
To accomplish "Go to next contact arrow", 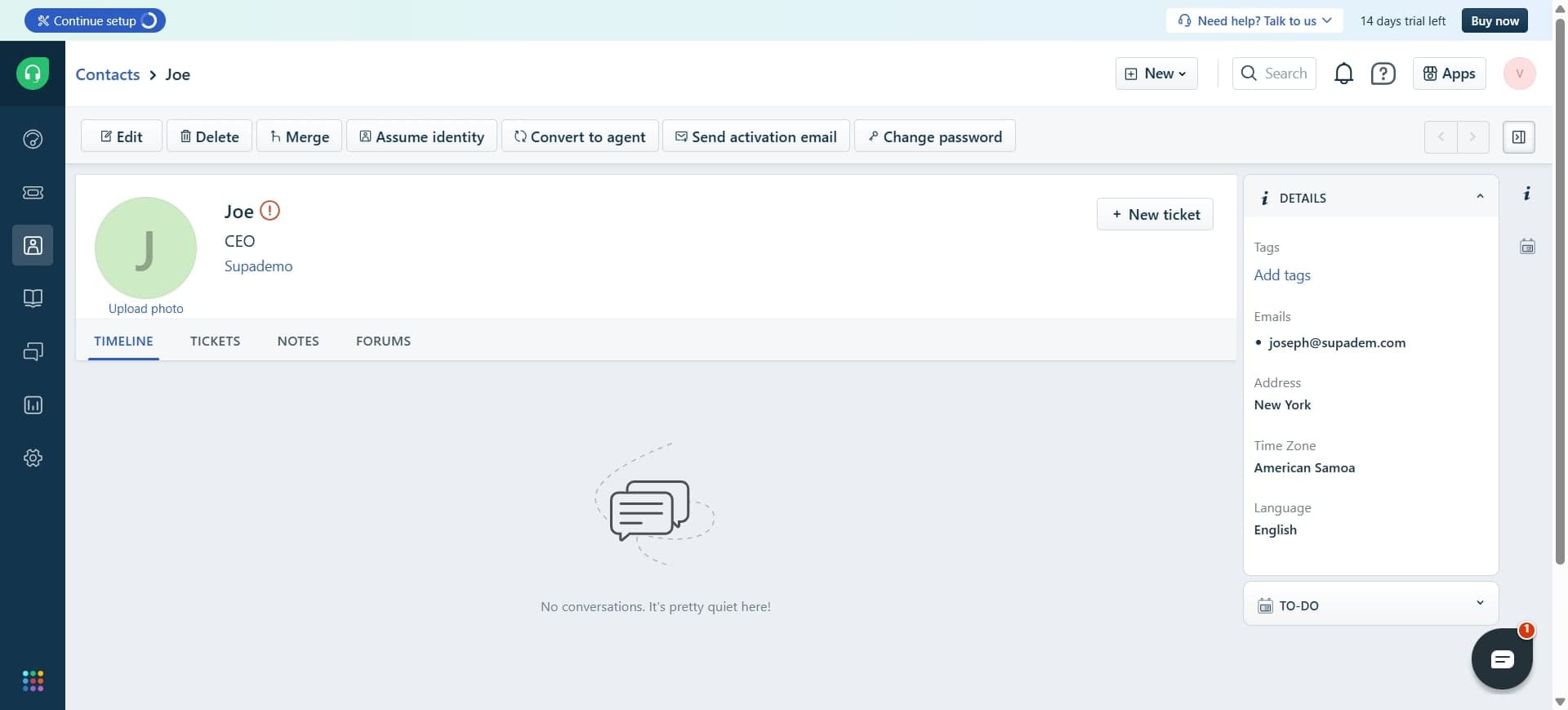I will tap(1472, 136).
